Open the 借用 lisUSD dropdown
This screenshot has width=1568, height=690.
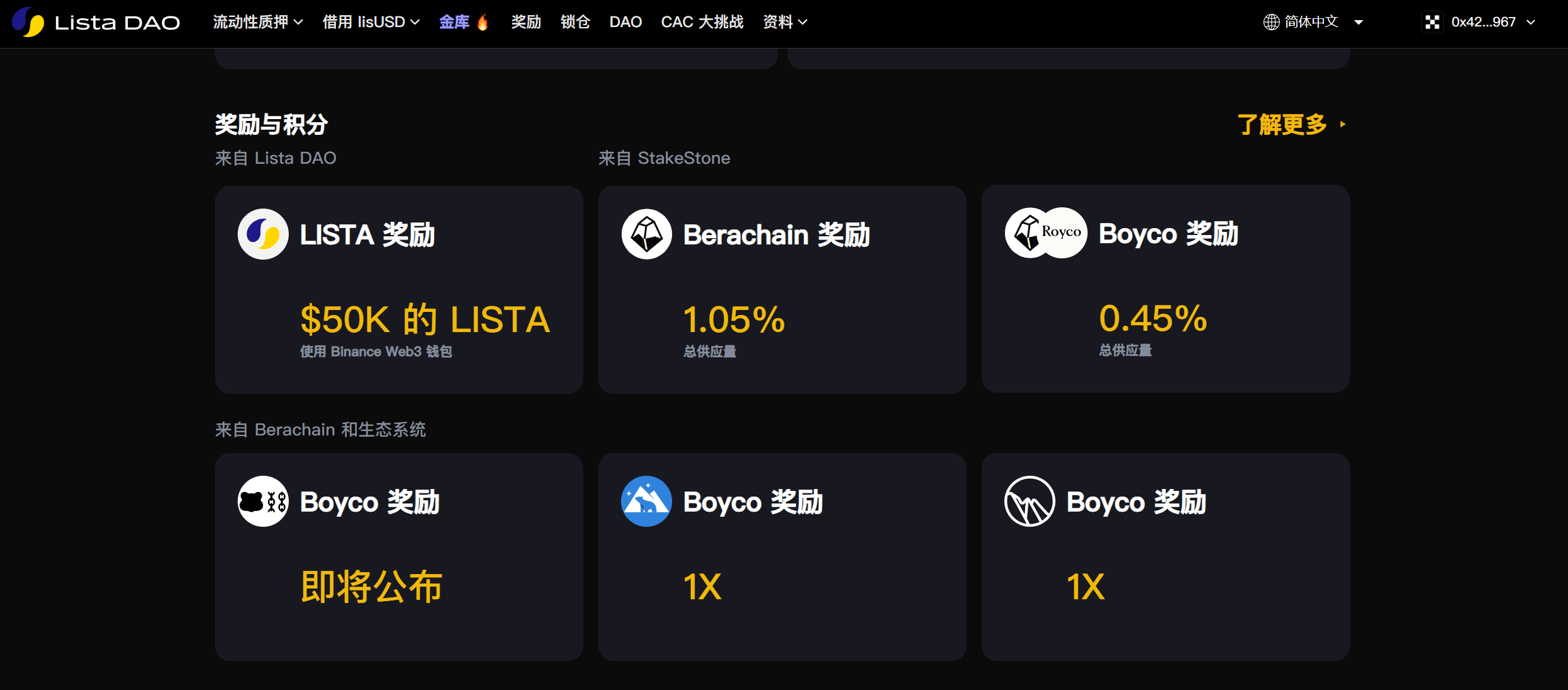371,21
